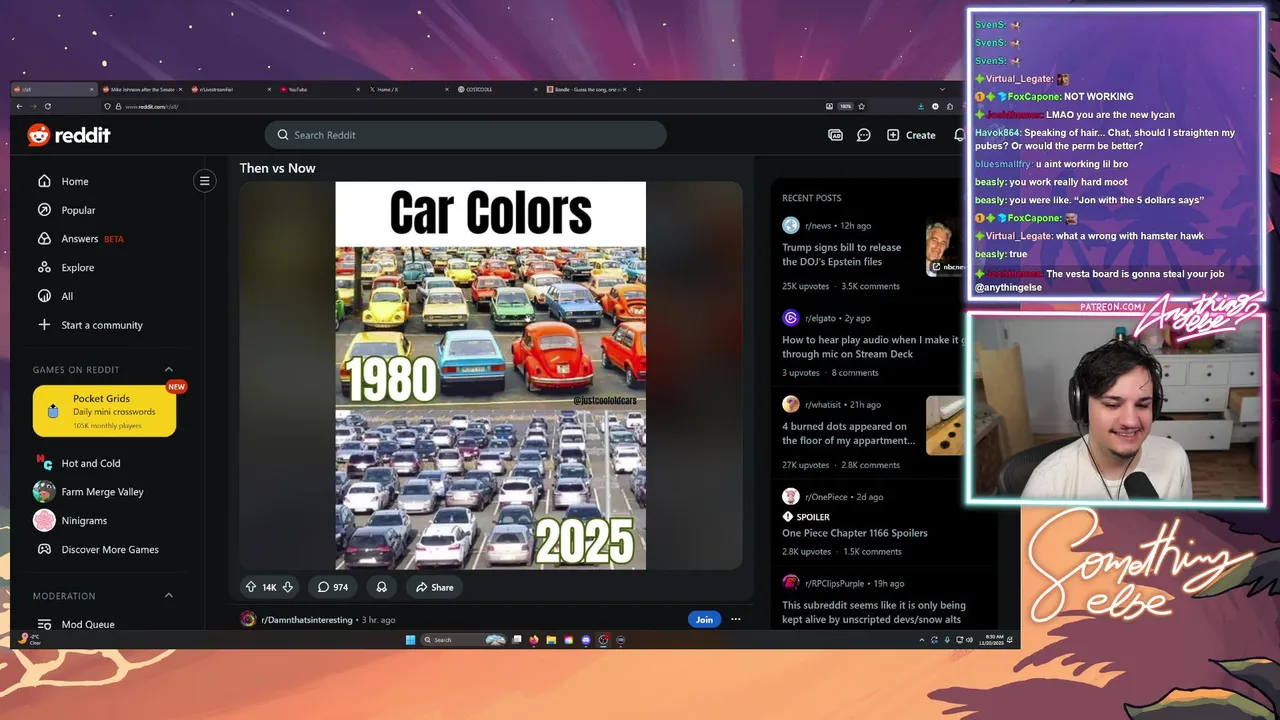The image size is (1280, 720).
Task: Click the Epstein files post thumbnail
Action: pyautogui.click(x=945, y=247)
